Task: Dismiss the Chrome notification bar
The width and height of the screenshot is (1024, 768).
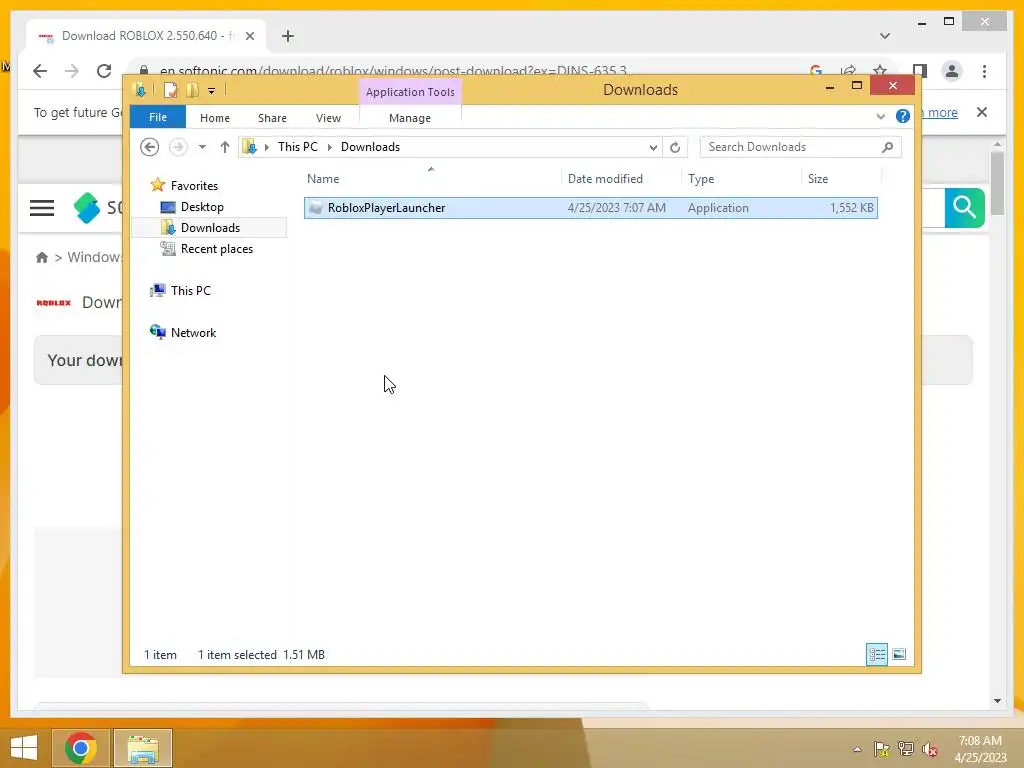Action: click(982, 112)
